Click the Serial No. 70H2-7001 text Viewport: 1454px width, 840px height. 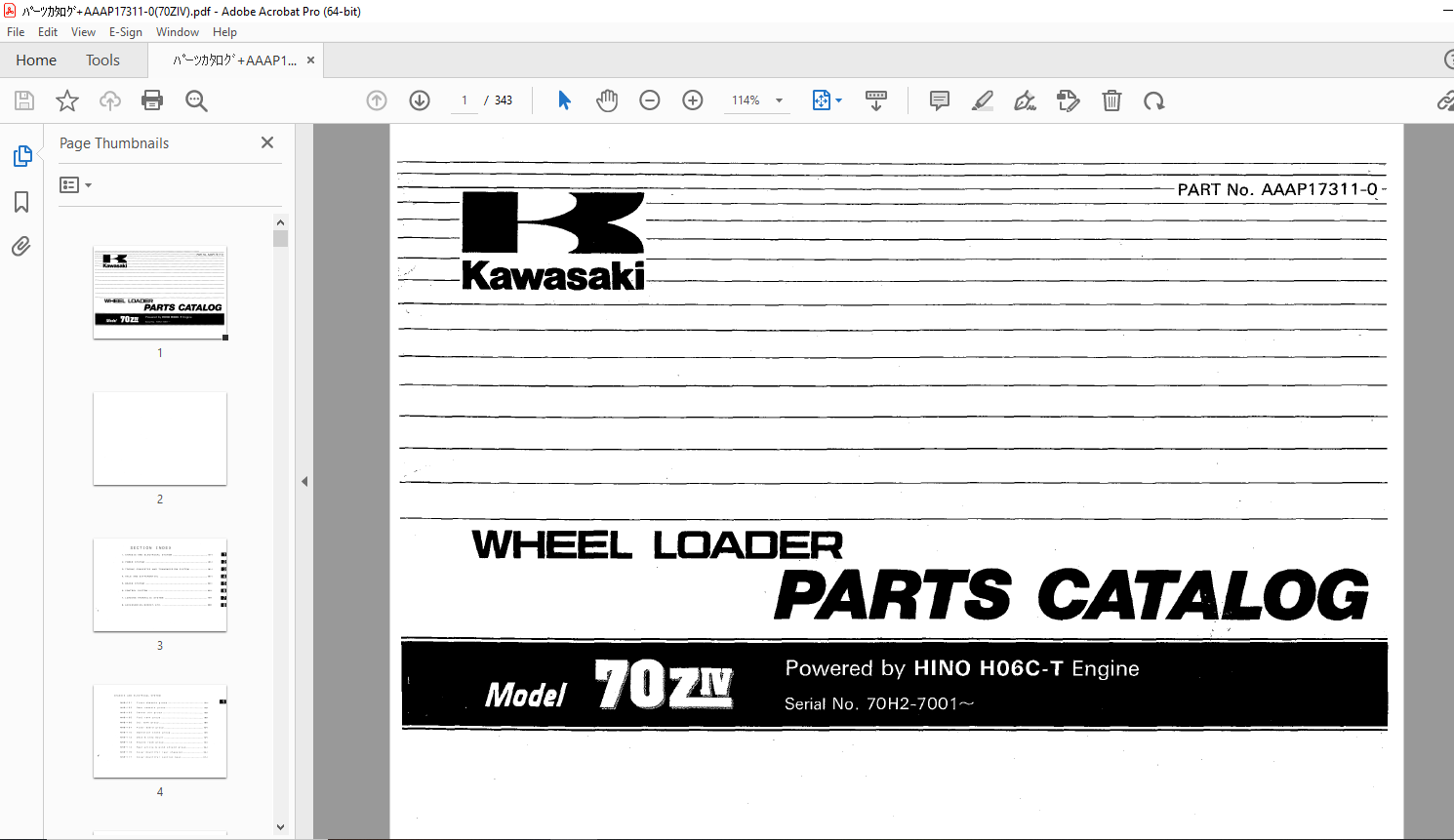pyautogui.click(x=878, y=703)
